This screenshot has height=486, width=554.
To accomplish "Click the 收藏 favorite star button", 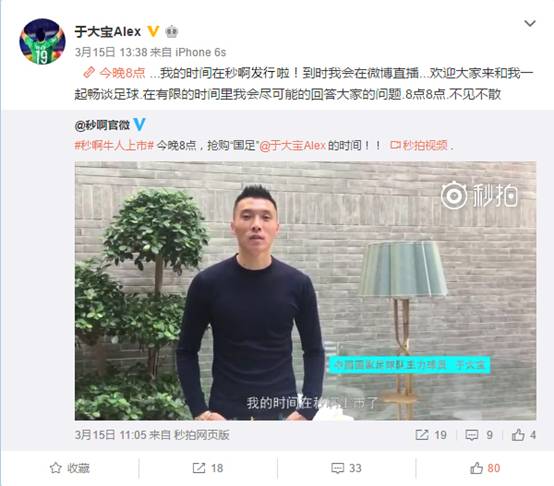I will (x=70, y=468).
